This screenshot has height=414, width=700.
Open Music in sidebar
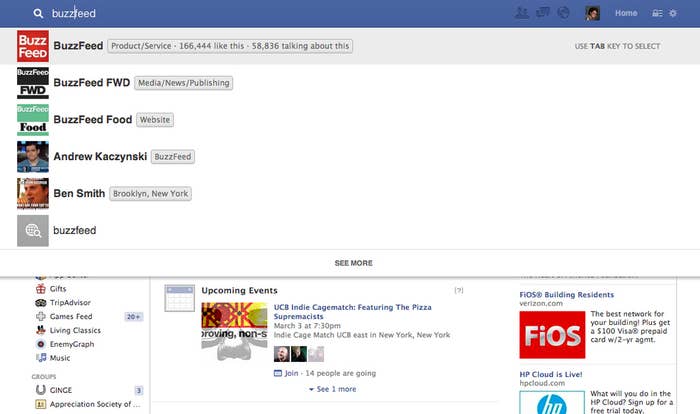point(60,358)
